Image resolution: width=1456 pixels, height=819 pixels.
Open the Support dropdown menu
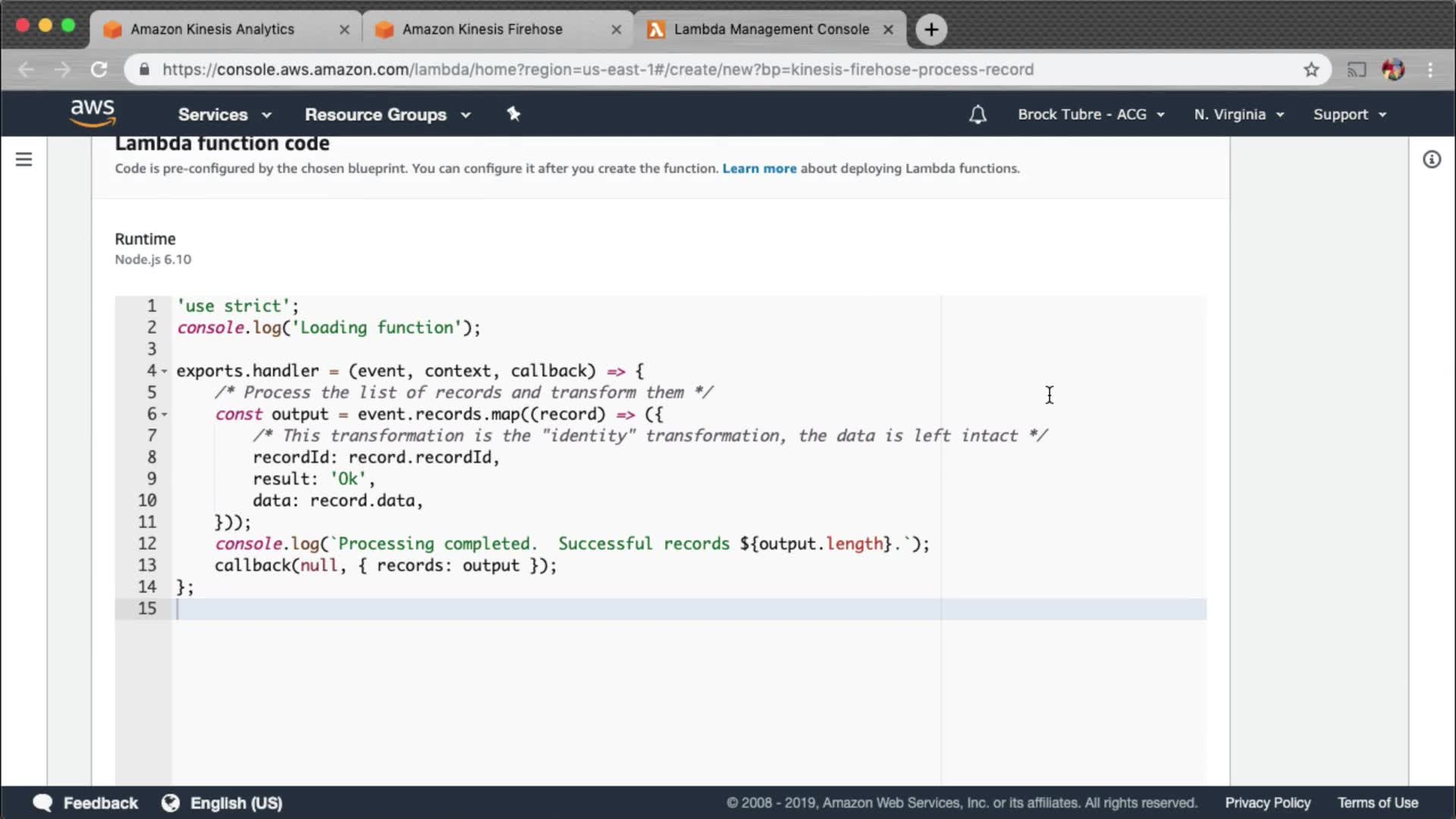(1350, 115)
